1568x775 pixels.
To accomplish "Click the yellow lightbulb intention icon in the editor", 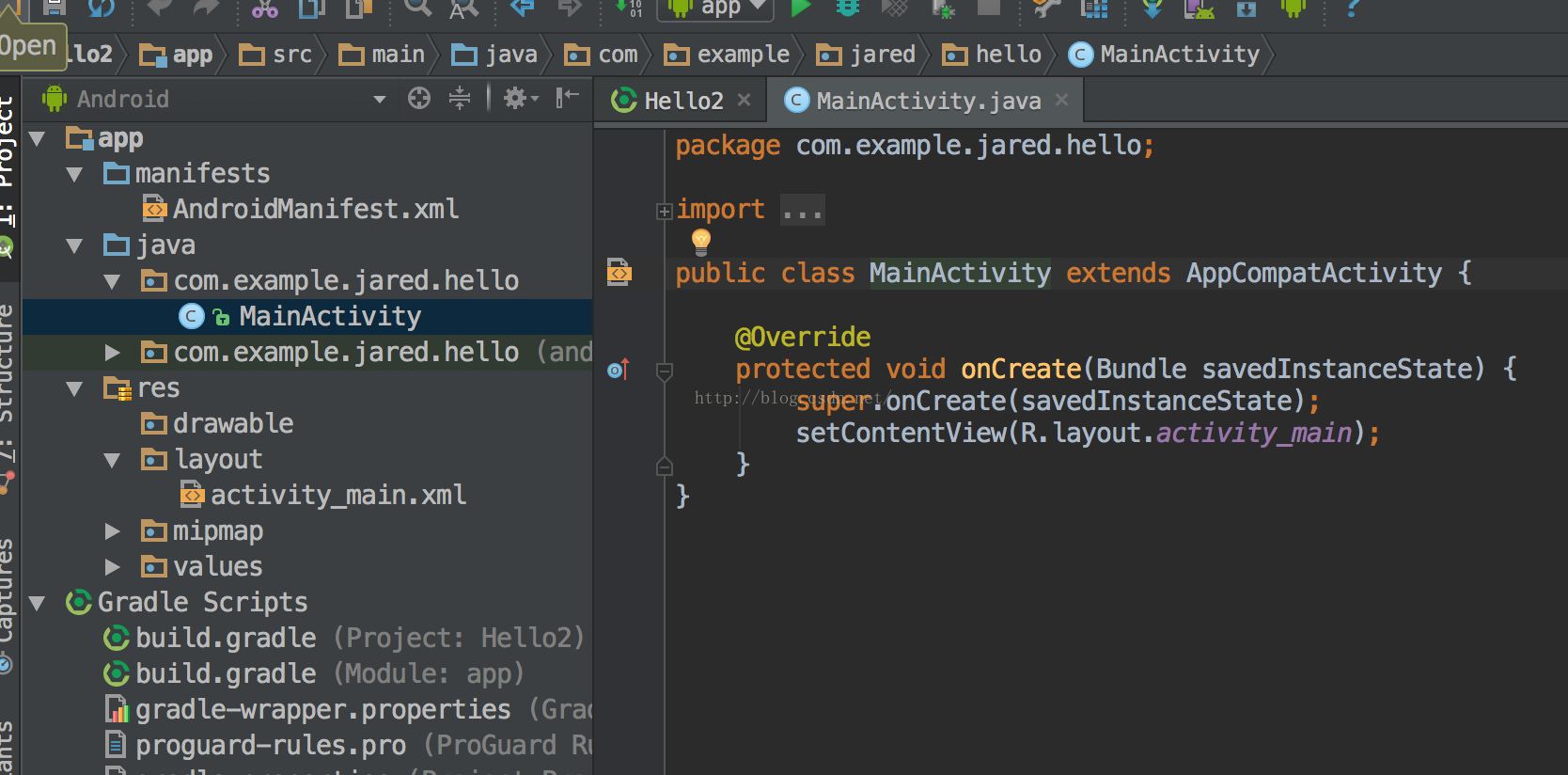I will (701, 242).
